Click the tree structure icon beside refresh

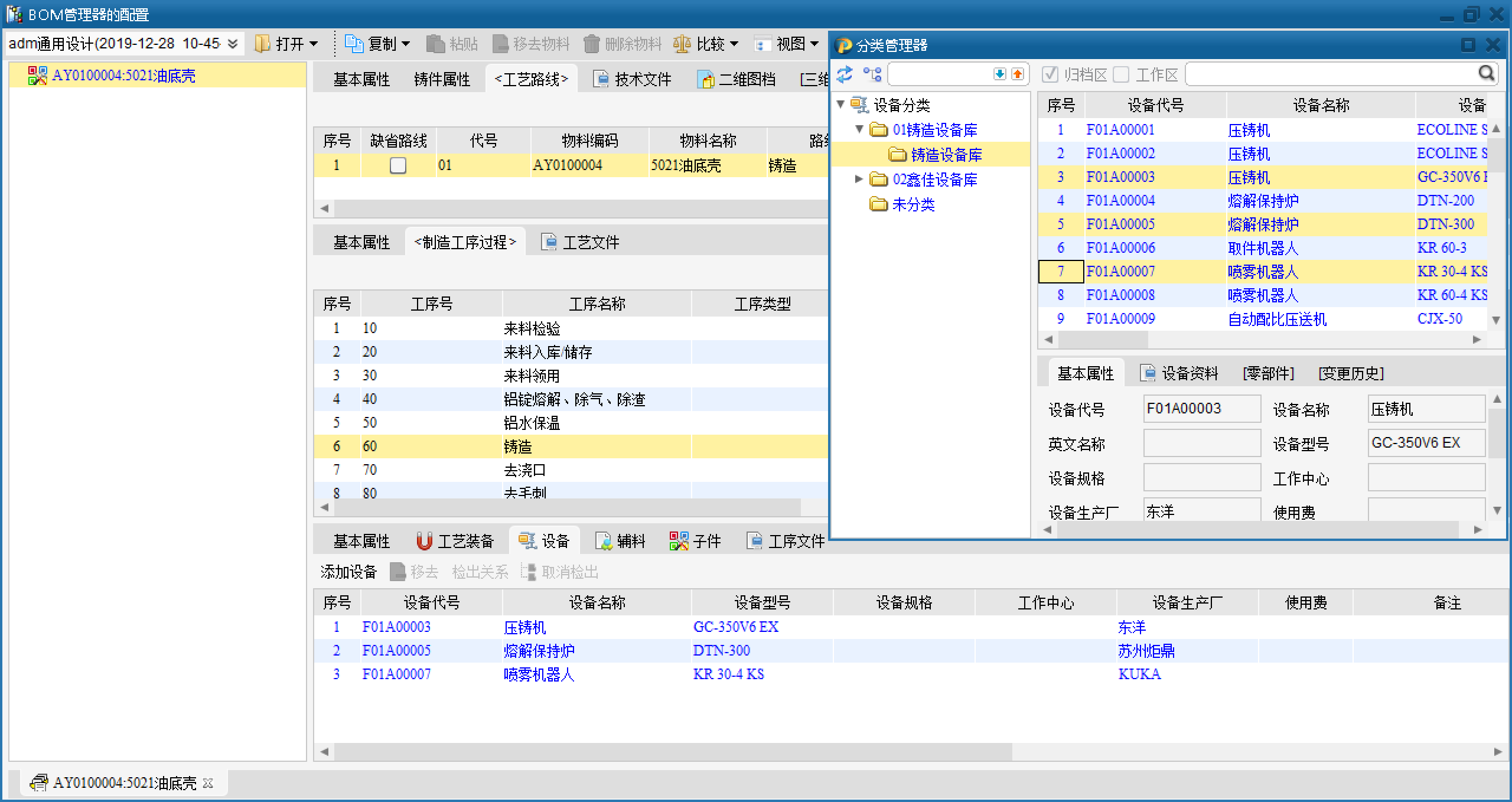[872, 74]
